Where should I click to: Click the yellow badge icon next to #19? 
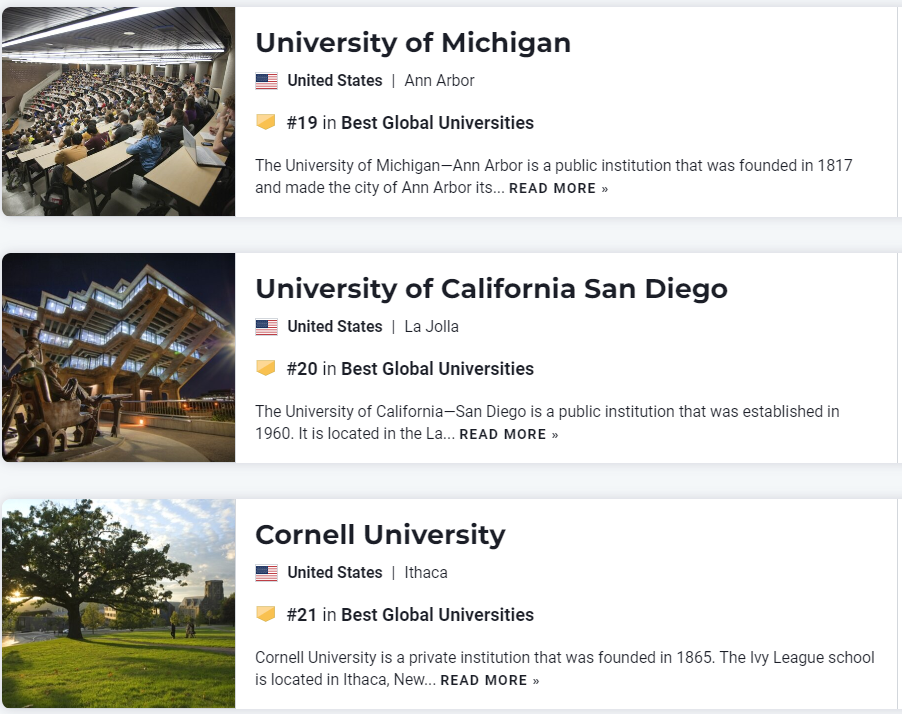266,122
